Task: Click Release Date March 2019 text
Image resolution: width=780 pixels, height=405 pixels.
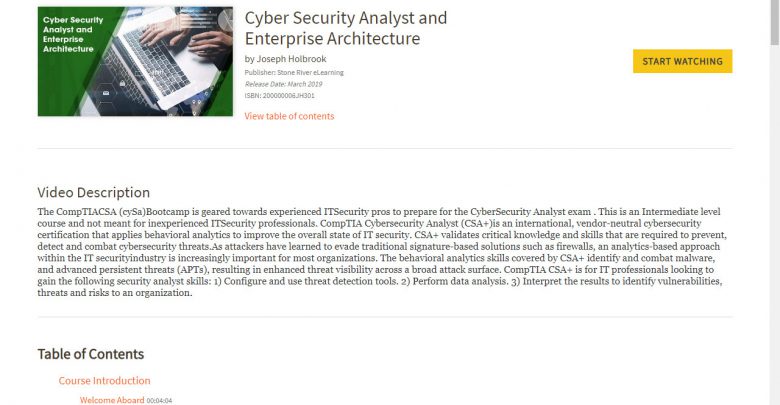Action: [x=284, y=84]
